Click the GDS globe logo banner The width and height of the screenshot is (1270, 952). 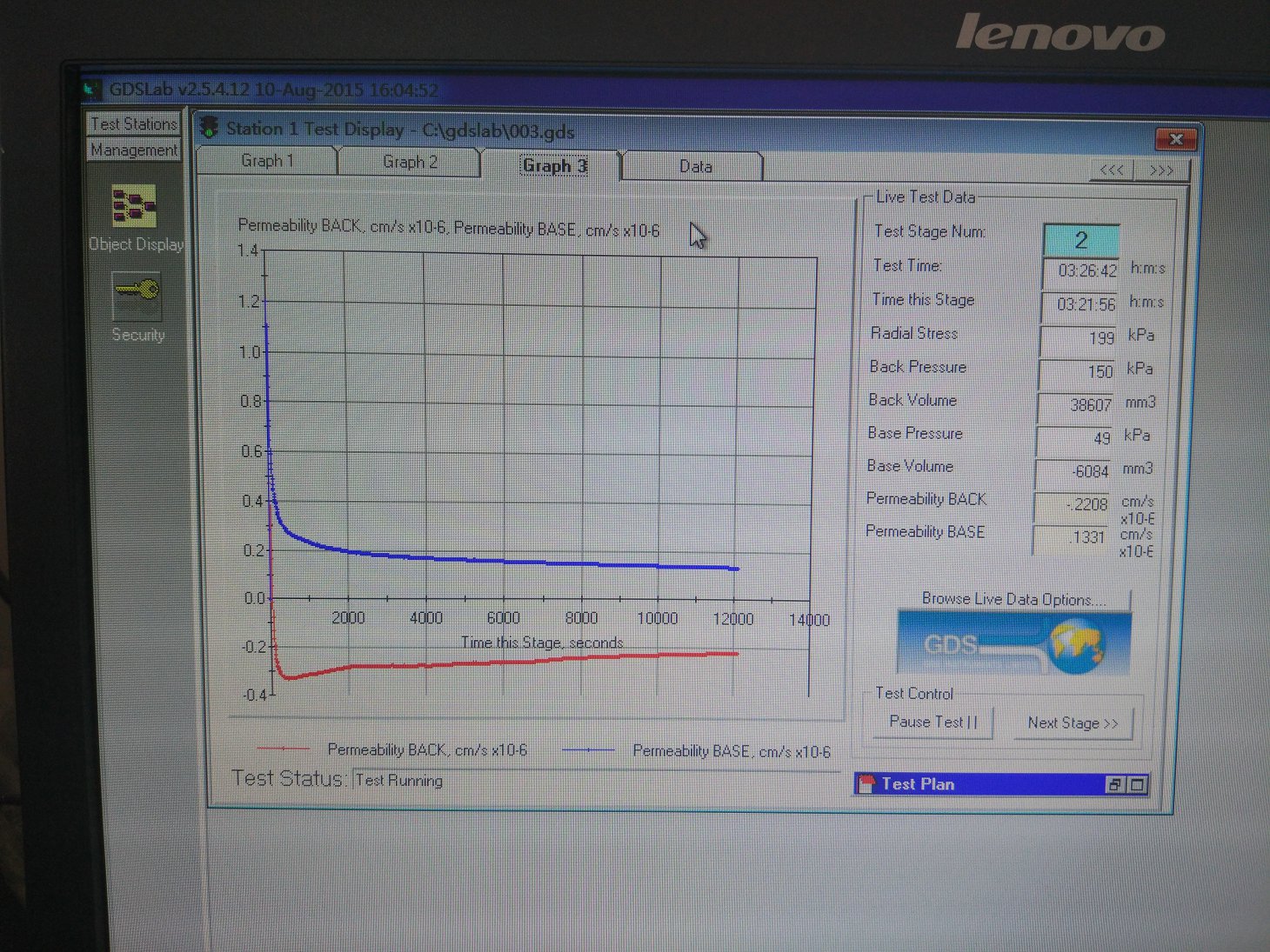click(x=1013, y=643)
